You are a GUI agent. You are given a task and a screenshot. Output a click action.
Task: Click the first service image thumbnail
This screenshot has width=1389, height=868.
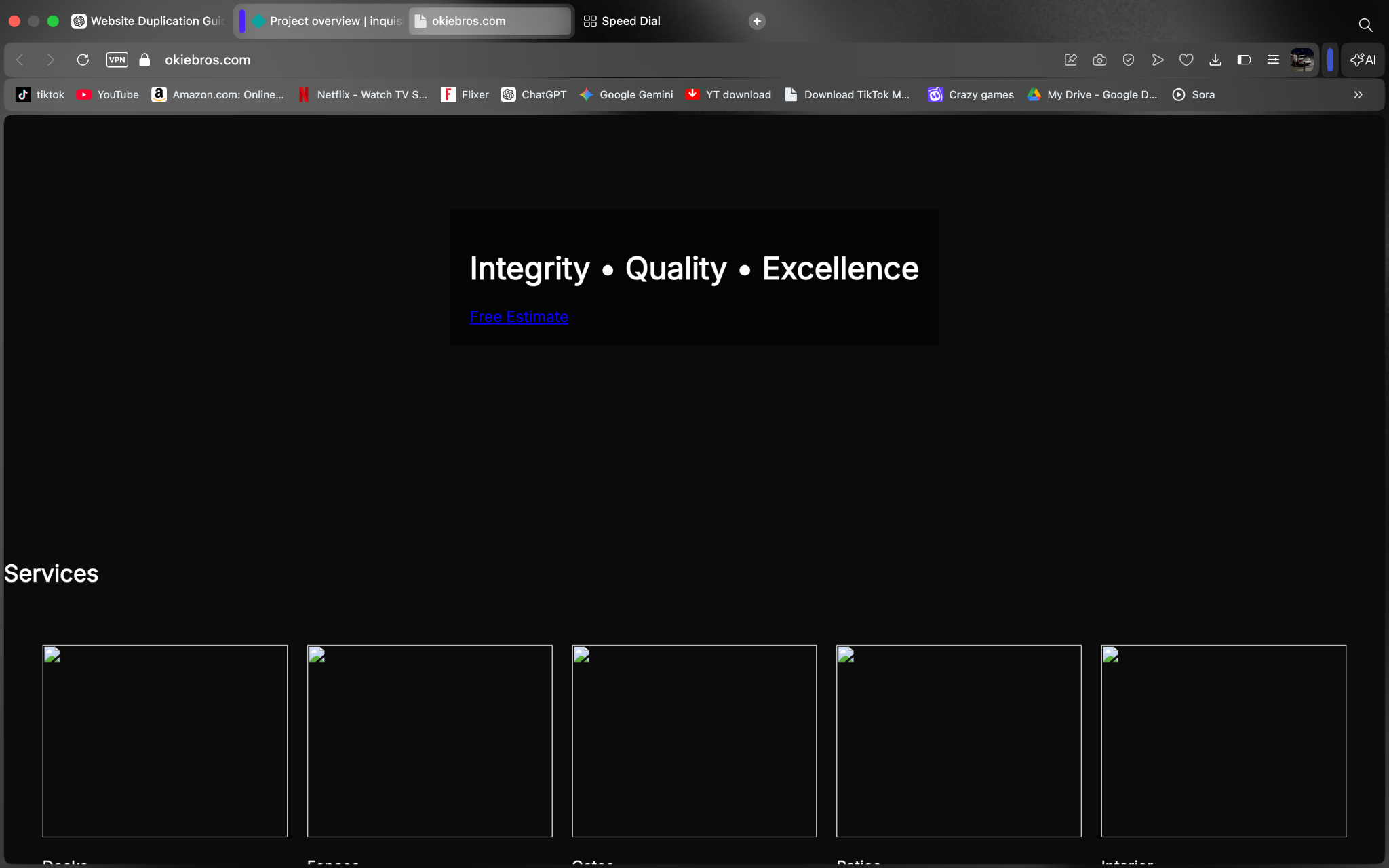click(165, 741)
